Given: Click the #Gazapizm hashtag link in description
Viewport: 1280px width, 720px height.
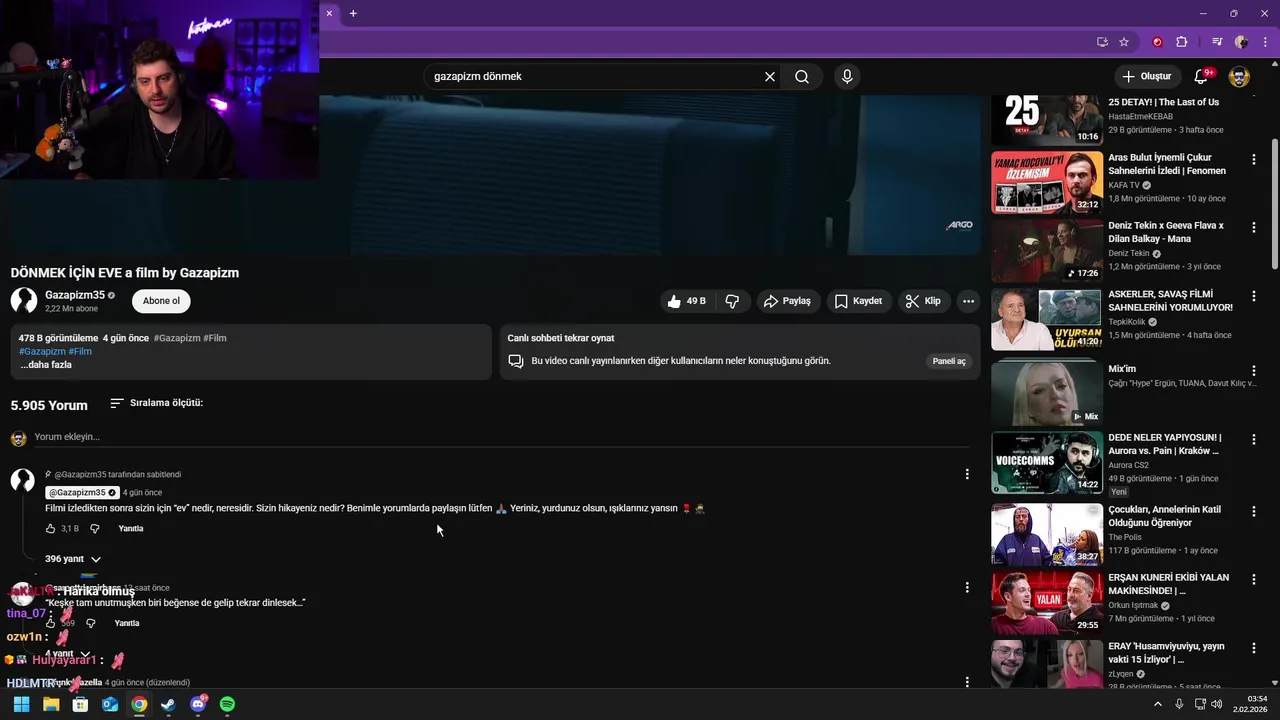Looking at the screenshot, I should pyautogui.click(x=42, y=352).
